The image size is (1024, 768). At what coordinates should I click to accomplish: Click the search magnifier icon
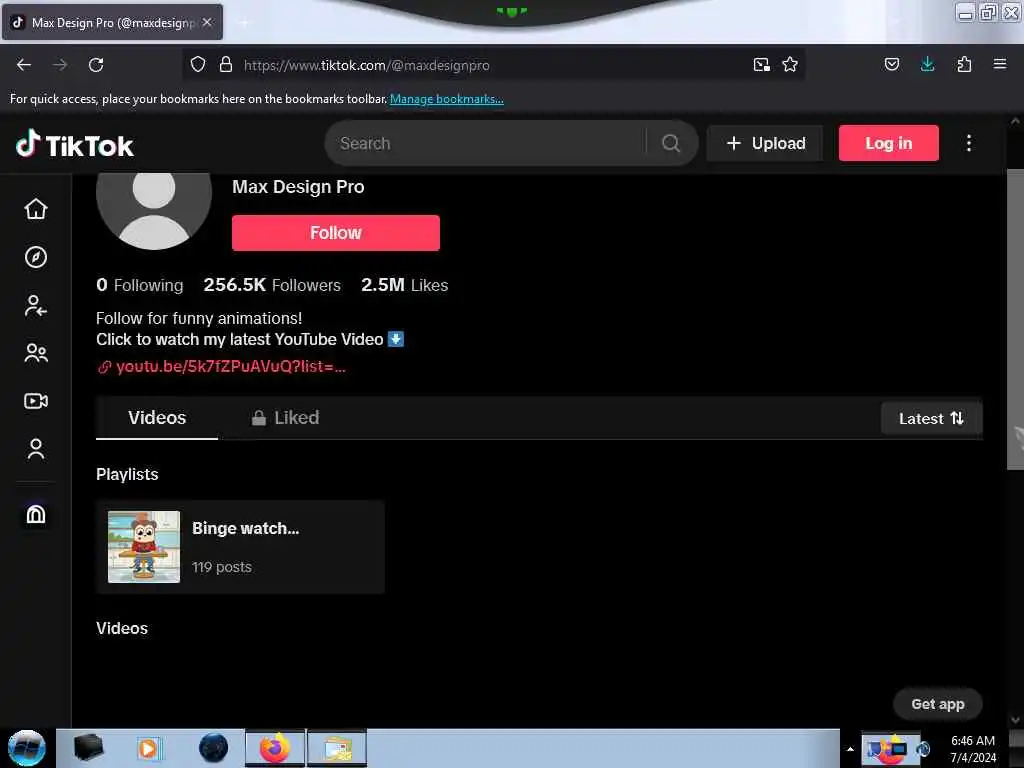coord(671,143)
